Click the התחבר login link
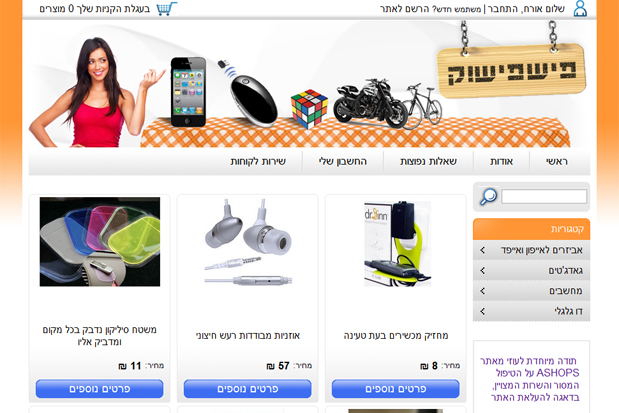This screenshot has height=413, width=619. (x=502, y=9)
